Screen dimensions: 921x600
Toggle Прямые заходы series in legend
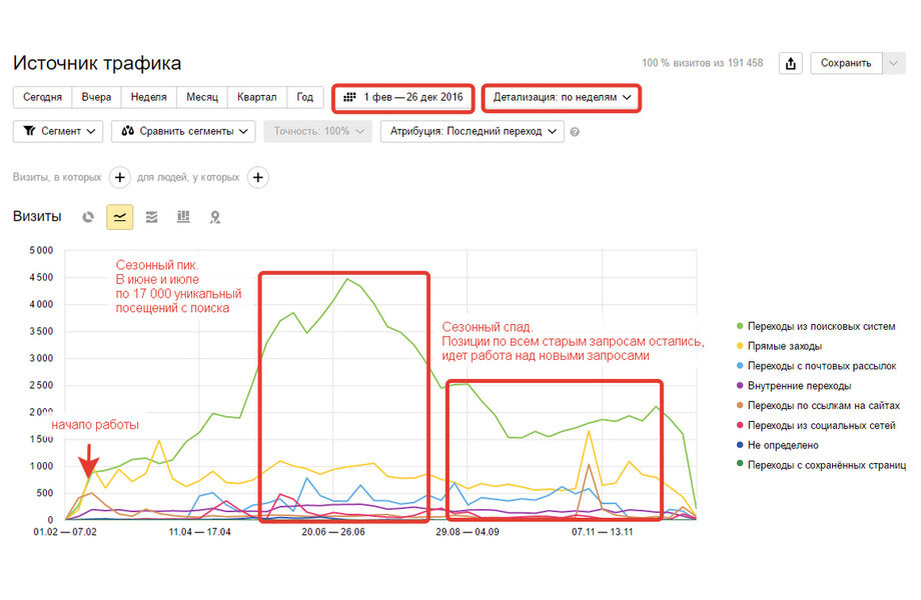point(779,346)
